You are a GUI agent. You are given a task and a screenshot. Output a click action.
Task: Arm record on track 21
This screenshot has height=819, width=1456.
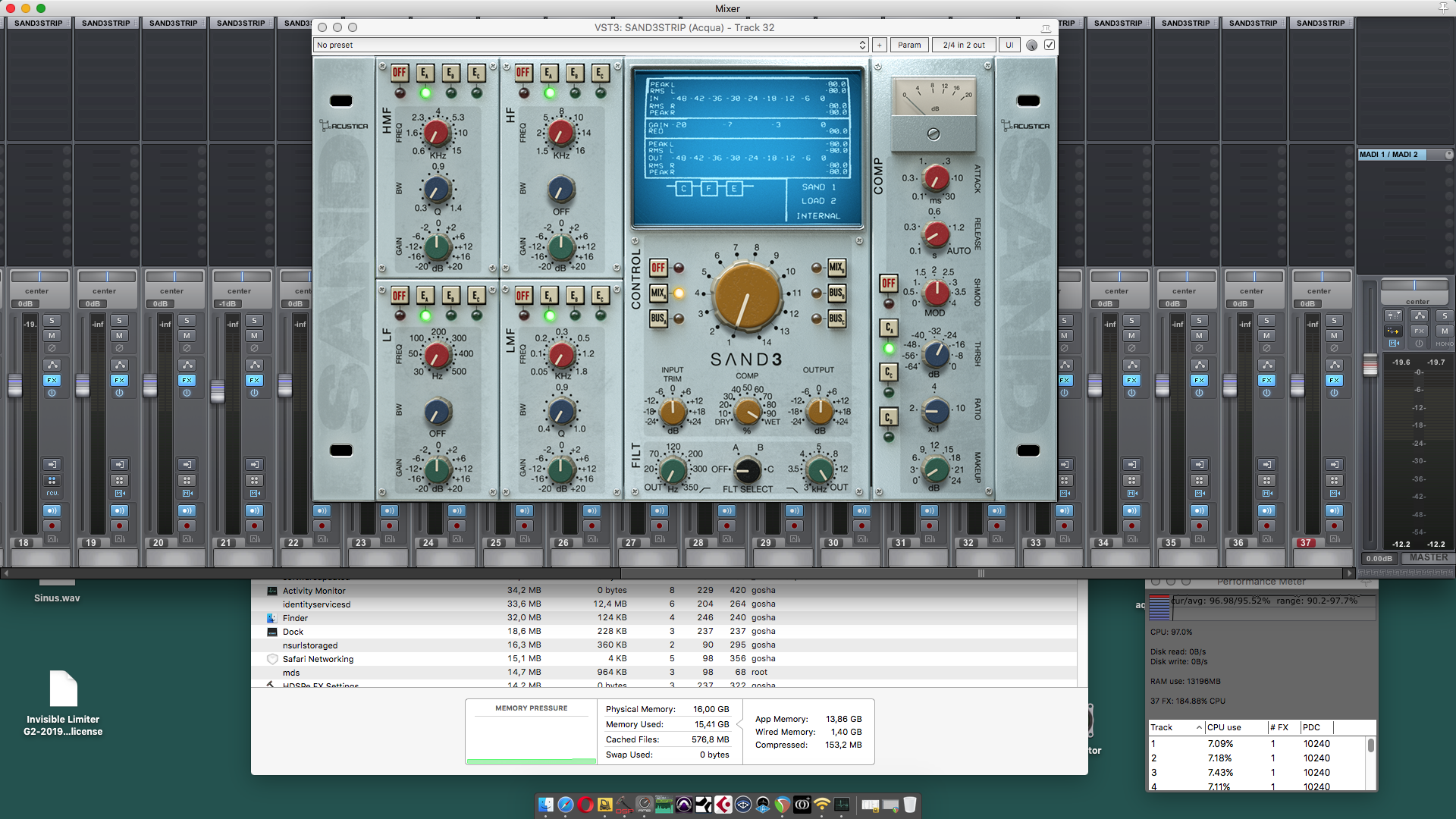click(255, 526)
